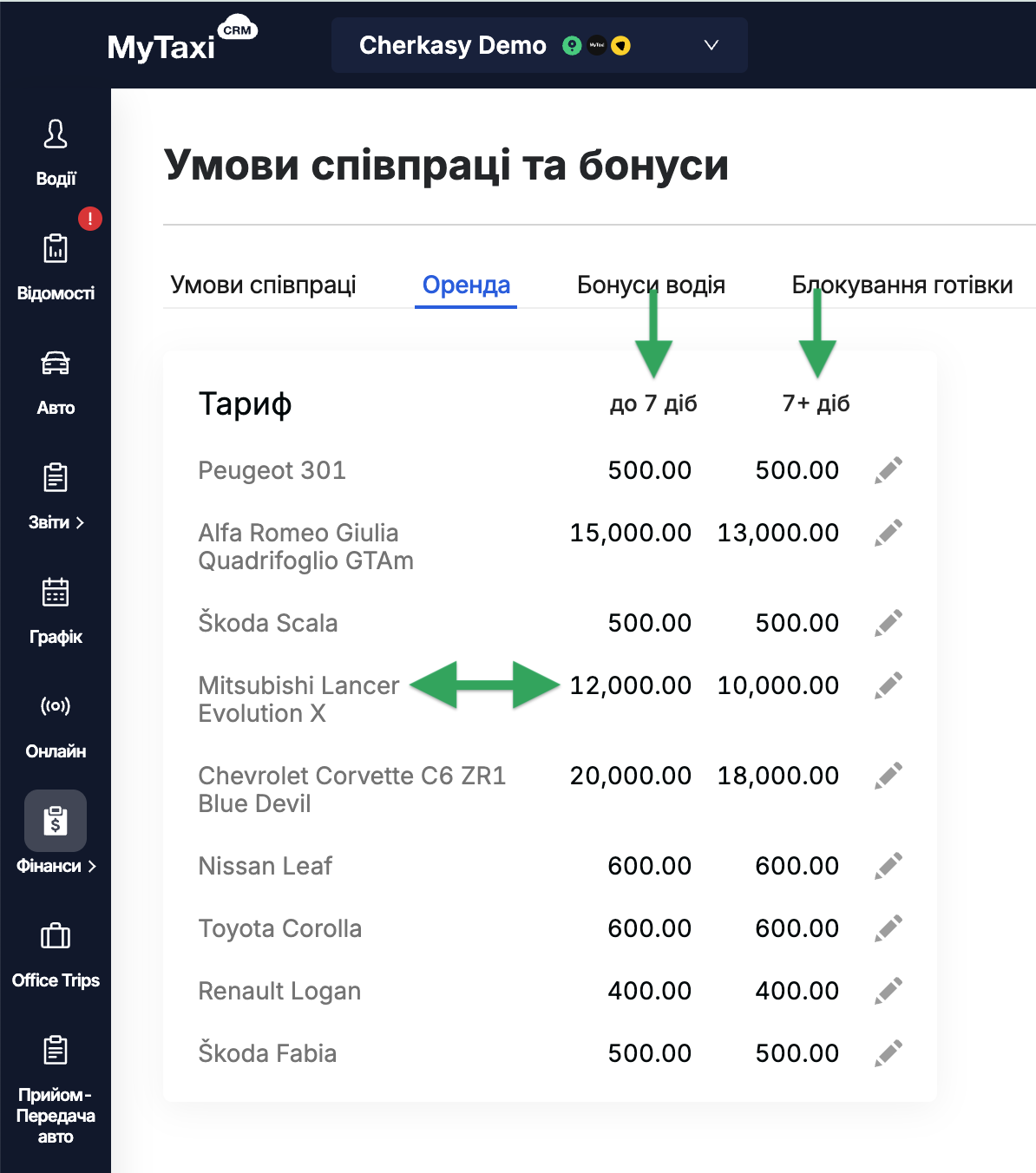
Task: Open the Блокування готівки tab
Action: coord(902,285)
